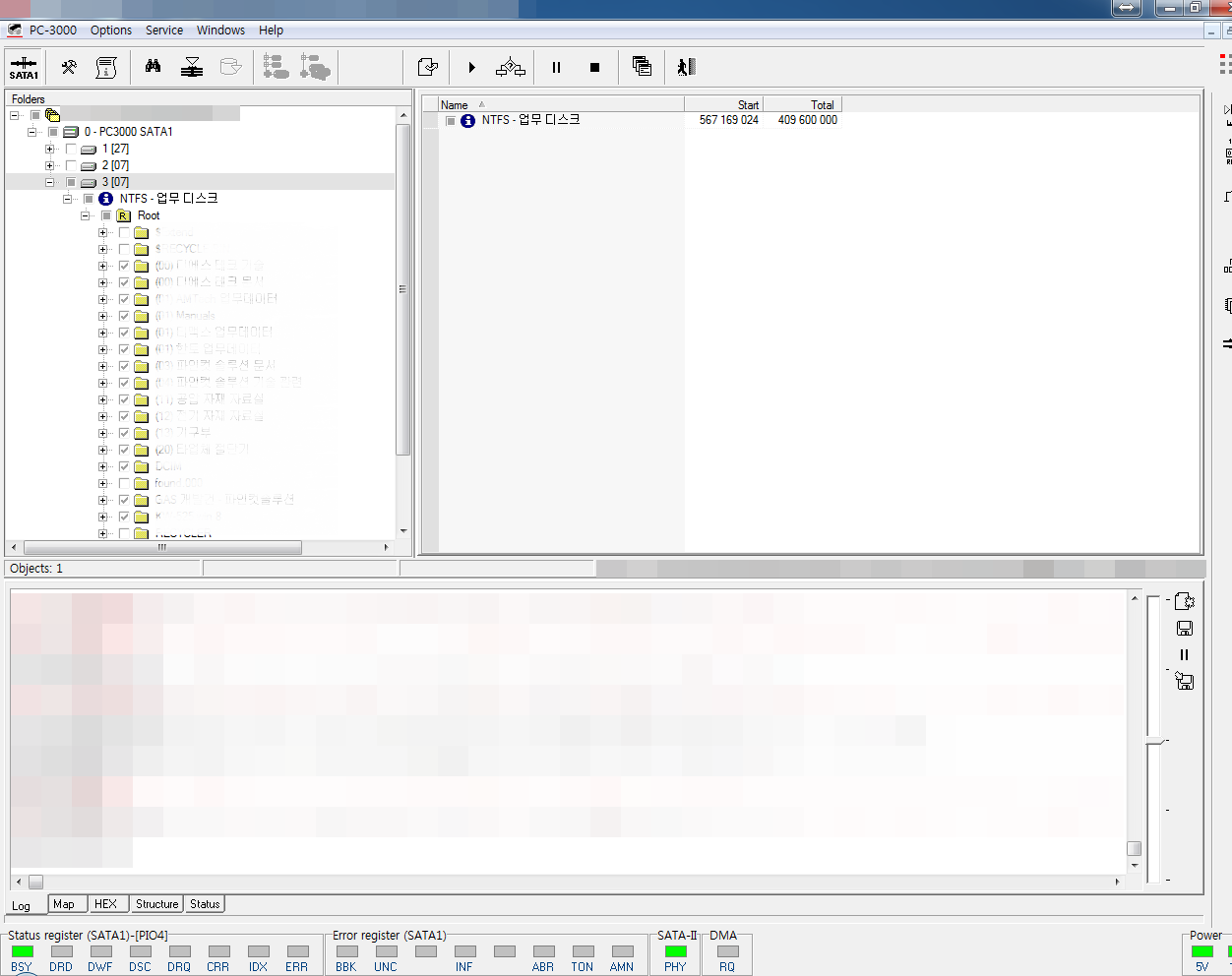Viewport: 1232px width, 976px height.
Task: Click the greyed tree with cloud icon
Action: [x=315, y=67]
